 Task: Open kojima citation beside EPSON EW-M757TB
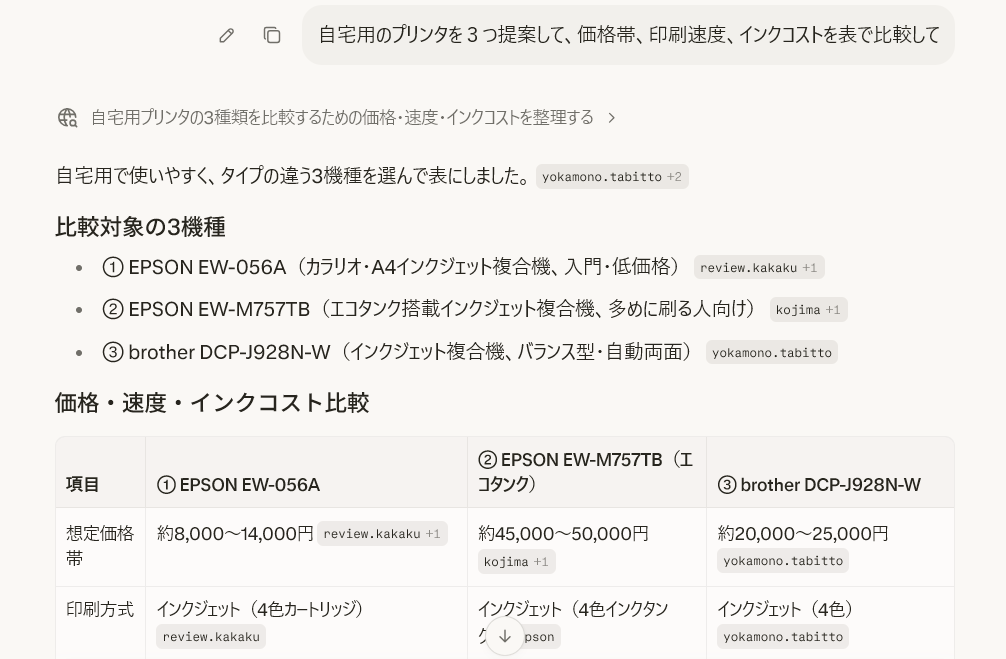[808, 309]
